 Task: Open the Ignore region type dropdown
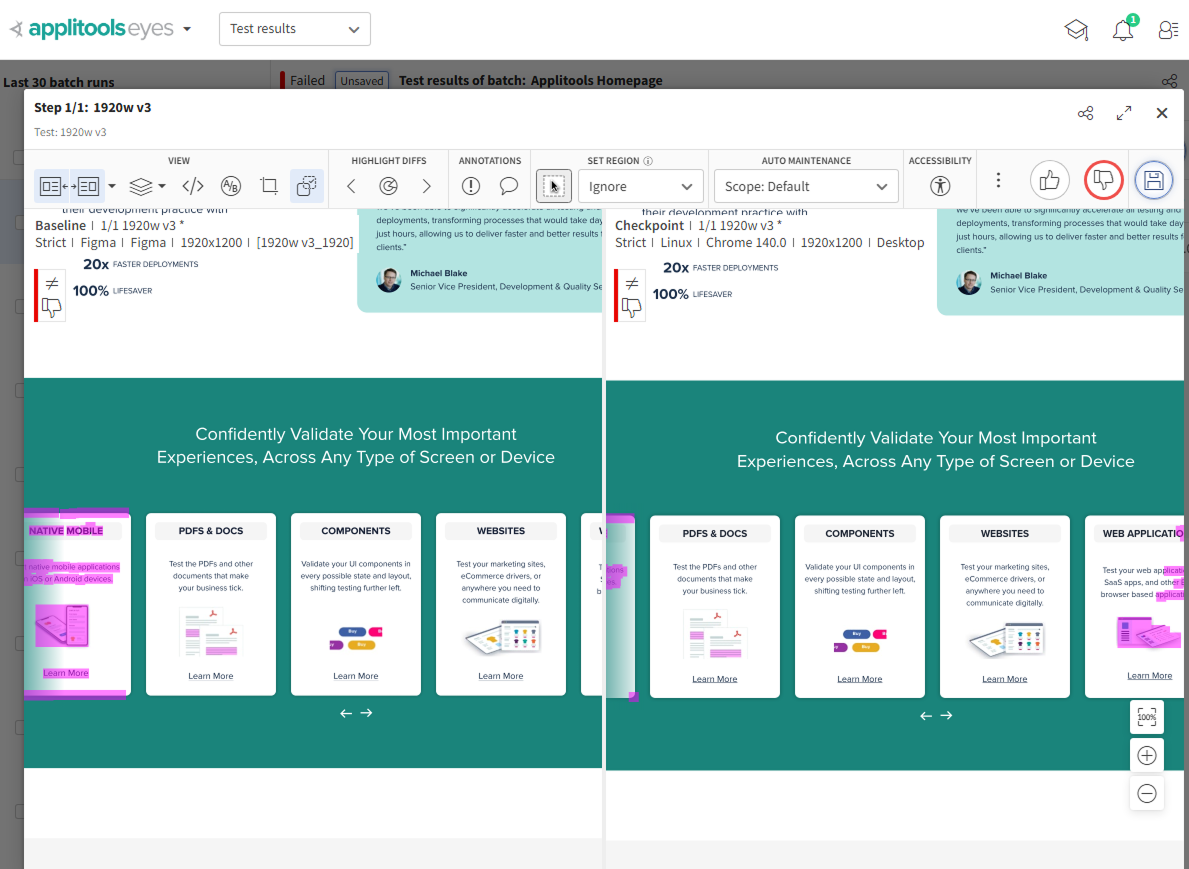click(x=640, y=186)
